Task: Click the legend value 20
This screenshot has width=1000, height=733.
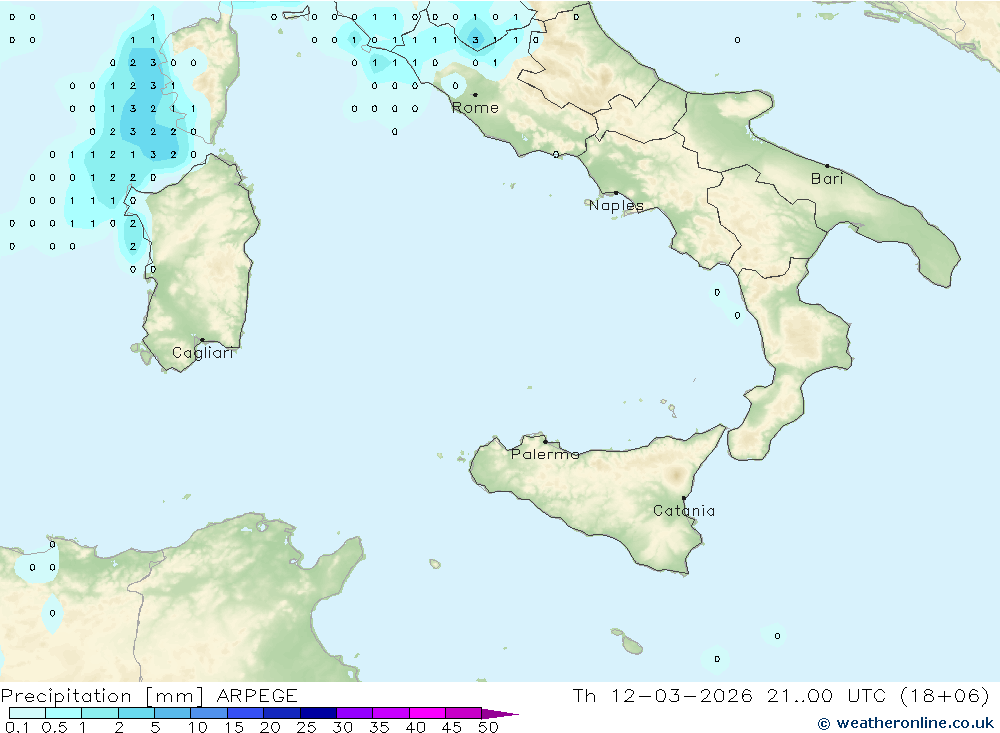Action: click(x=270, y=727)
